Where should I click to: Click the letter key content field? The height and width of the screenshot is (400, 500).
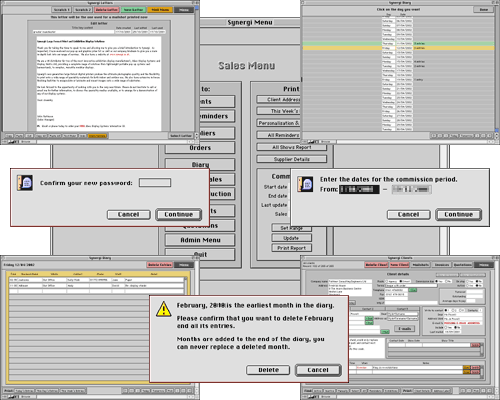pos(73,32)
